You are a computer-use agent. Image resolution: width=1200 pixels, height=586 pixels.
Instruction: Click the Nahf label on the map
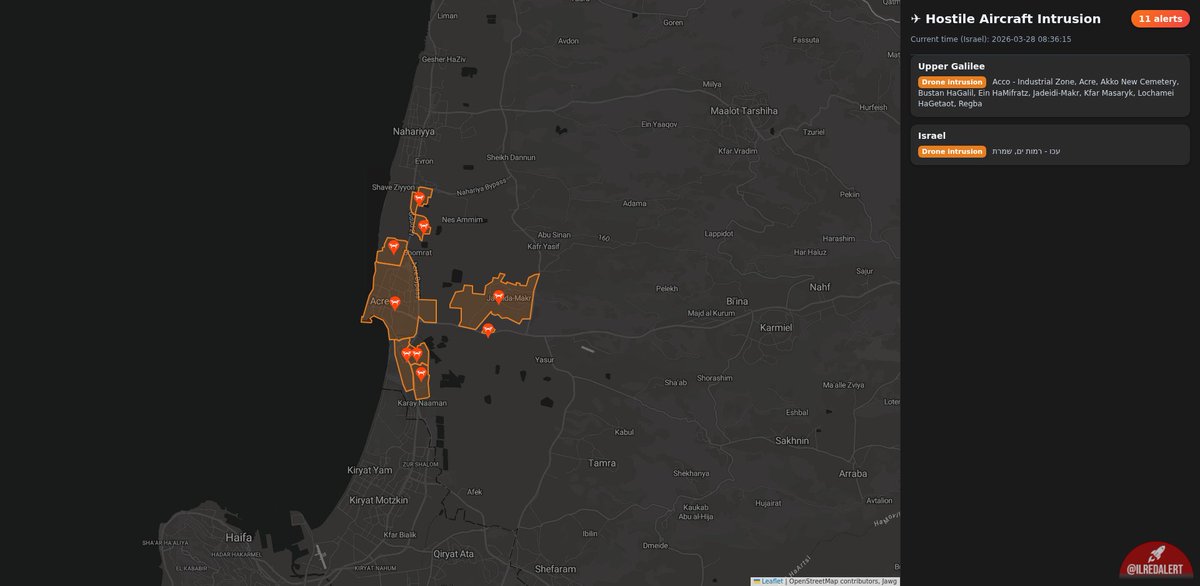pyautogui.click(x=820, y=287)
